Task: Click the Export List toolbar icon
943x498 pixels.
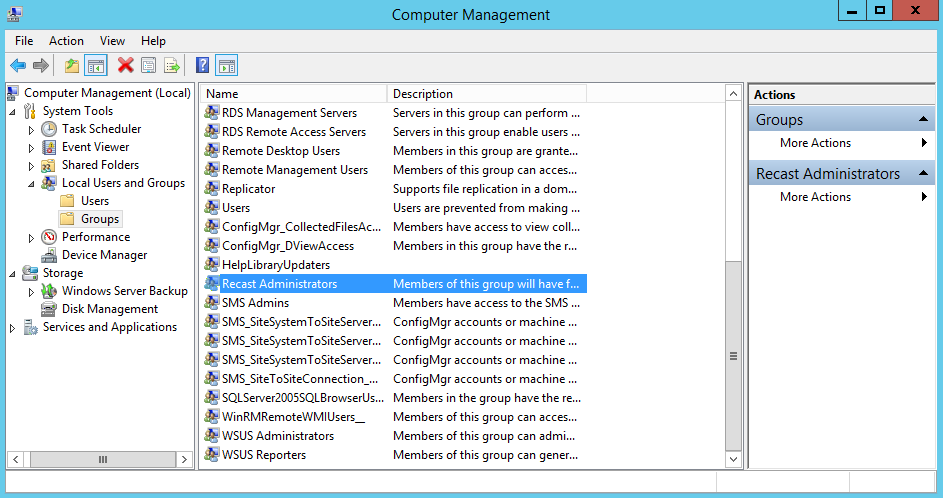Action: point(172,65)
